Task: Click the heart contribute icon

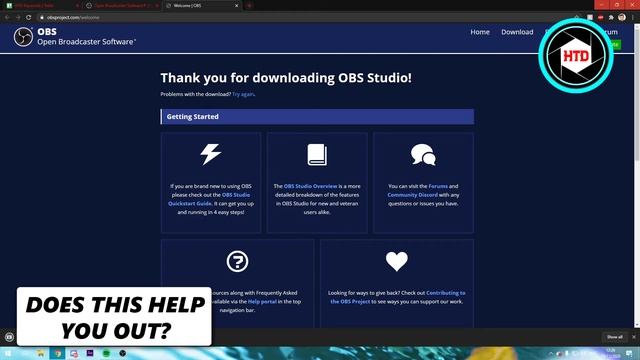Action: [396, 261]
